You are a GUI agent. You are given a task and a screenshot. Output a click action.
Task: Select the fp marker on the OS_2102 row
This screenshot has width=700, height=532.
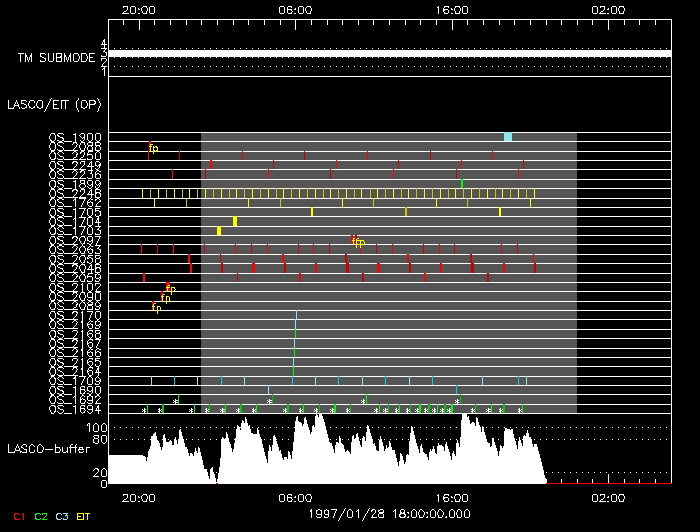click(171, 289)
